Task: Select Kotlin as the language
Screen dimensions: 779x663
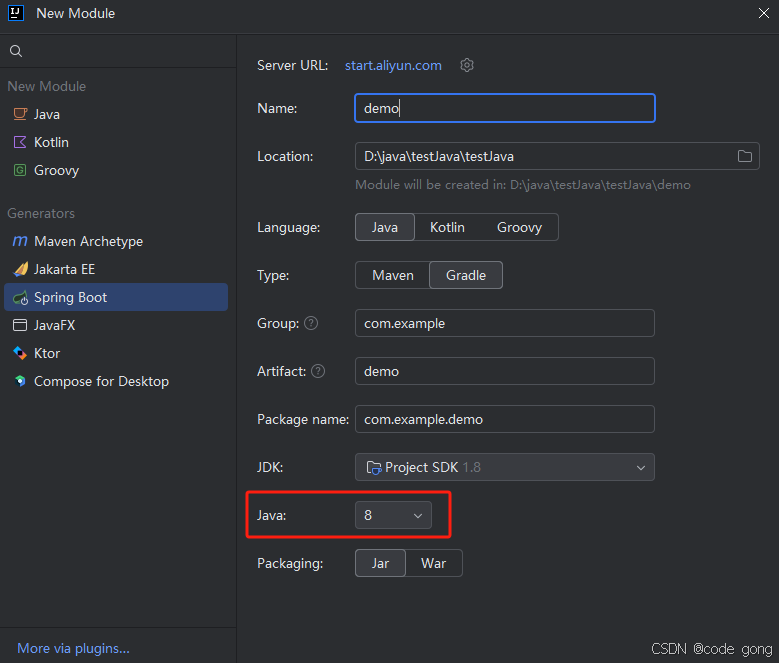Action: [x=447, y=227]
